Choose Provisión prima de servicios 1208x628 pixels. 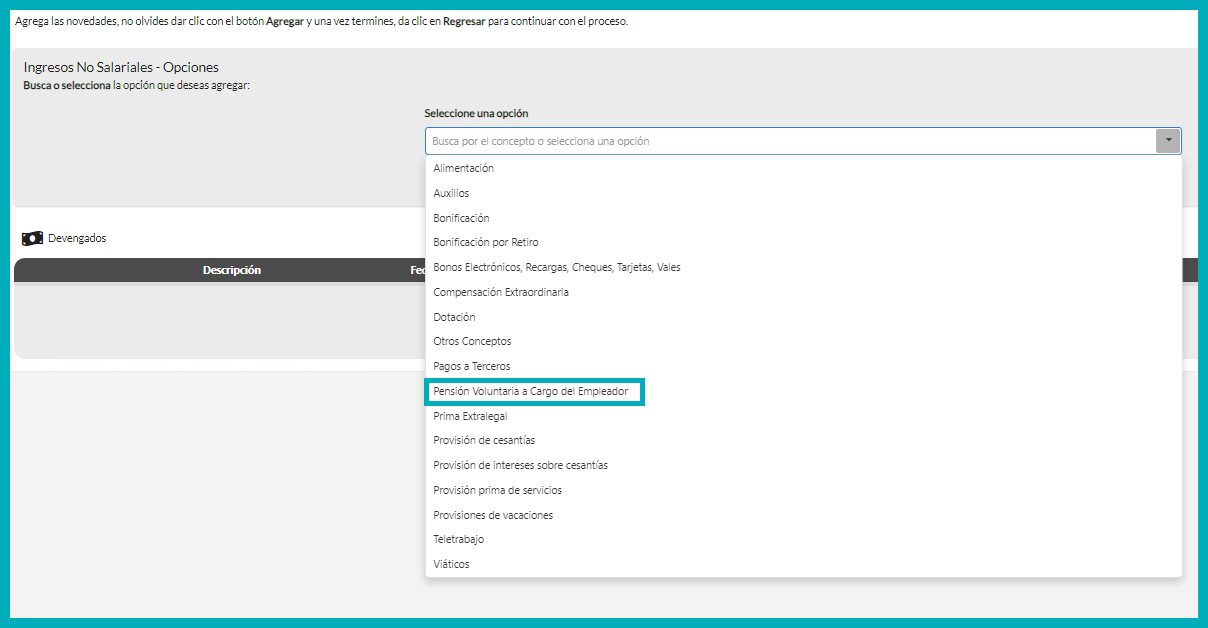[803, 490]
